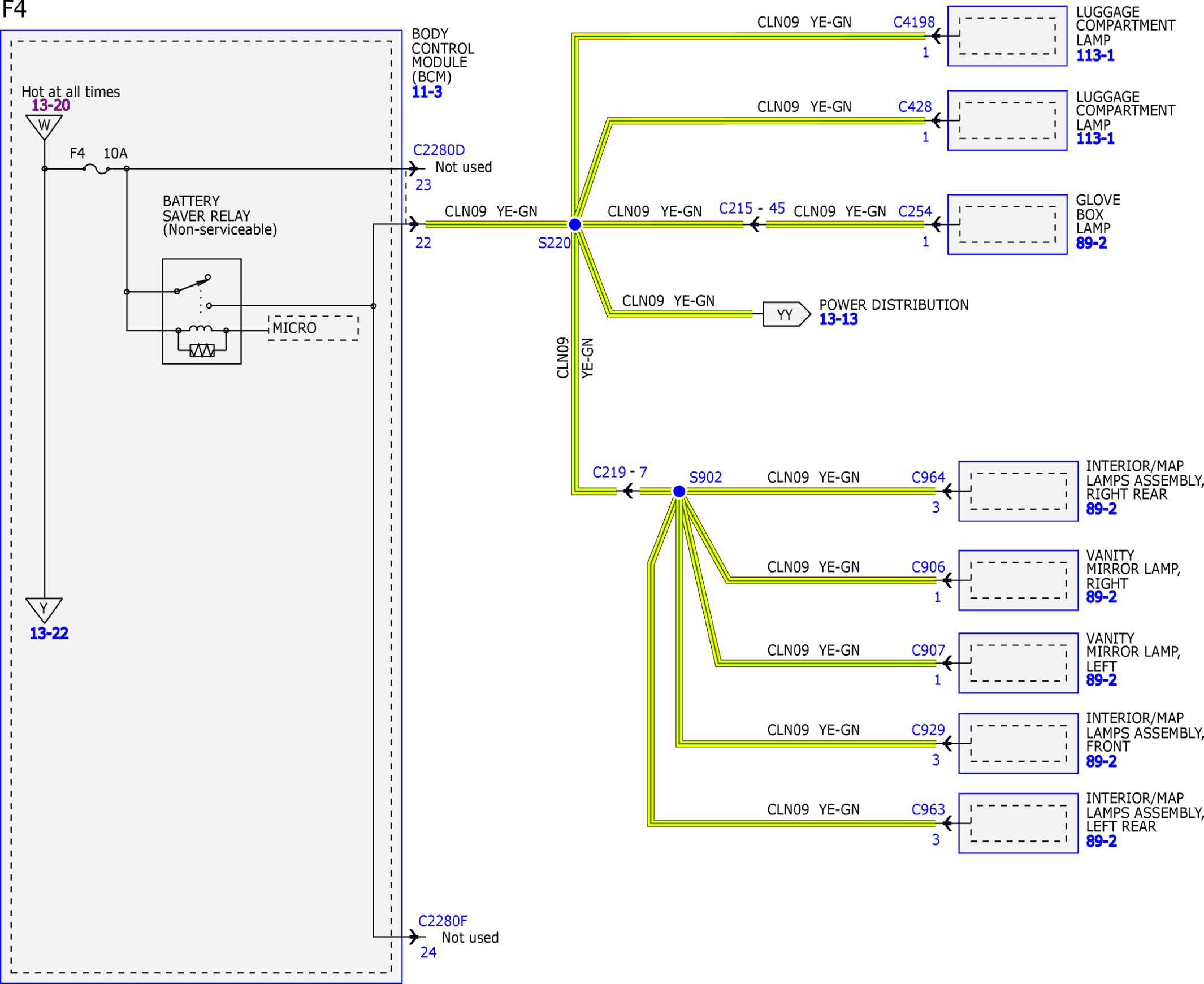Viewport: 1204px width, 984px height.
Task: Select the glove box lamp component box
Action: point(1007,224)
